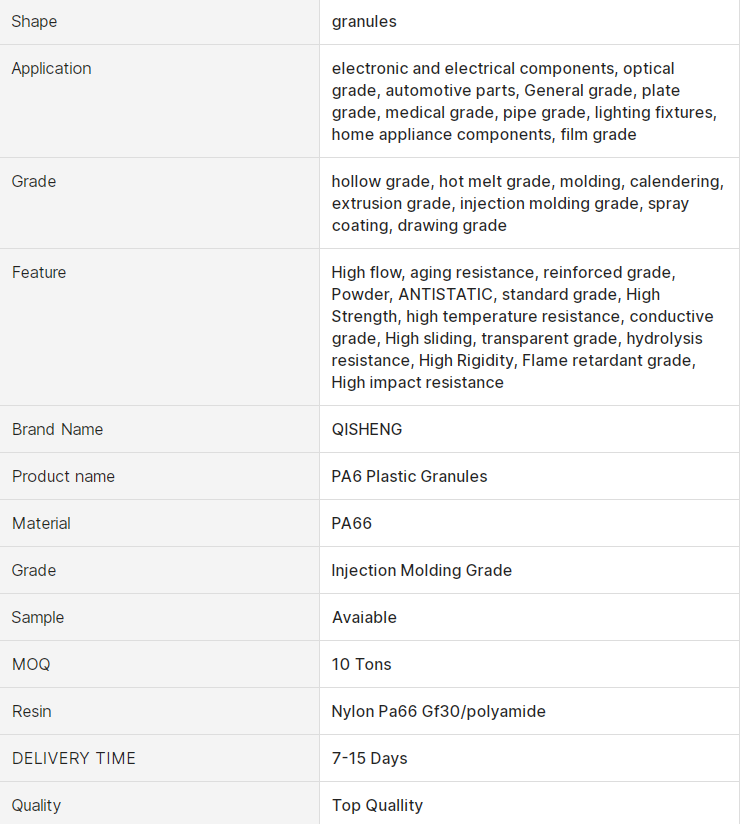This screenshot has width=740, height=824.
Task: Select the text beginning 'hollow grade, hot melt'
Action: click(526, 203)
